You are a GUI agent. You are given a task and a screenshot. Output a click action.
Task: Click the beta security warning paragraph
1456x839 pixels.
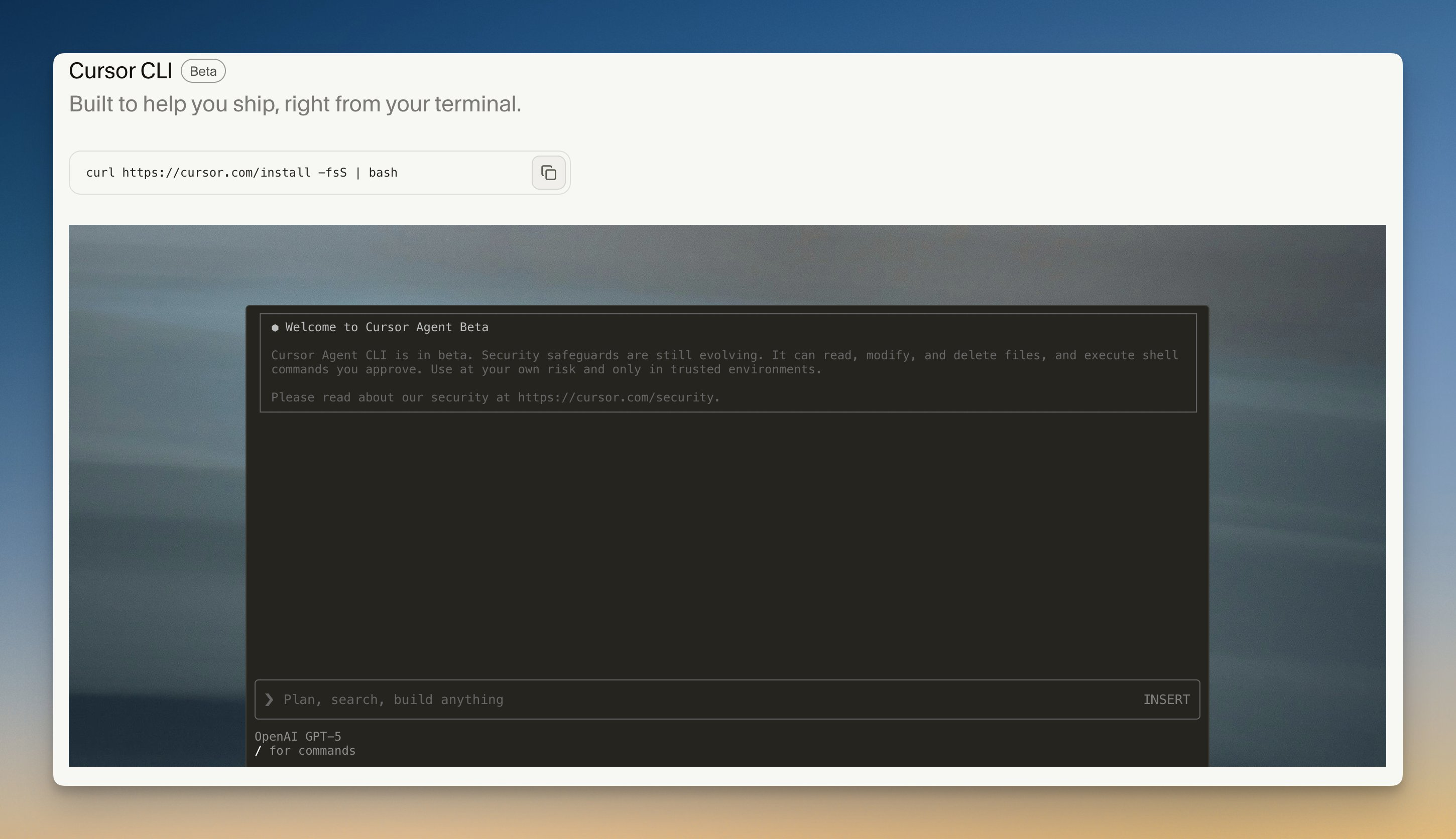(x=725, y=362)
